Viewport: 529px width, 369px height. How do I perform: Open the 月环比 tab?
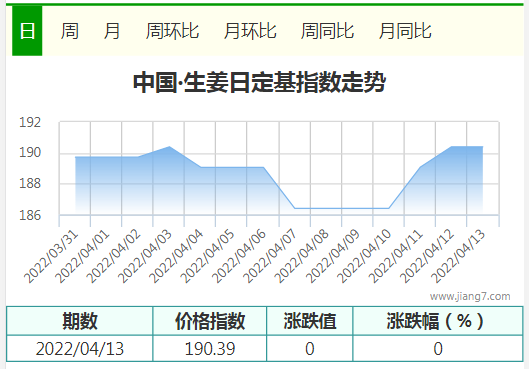pos(250,31)
